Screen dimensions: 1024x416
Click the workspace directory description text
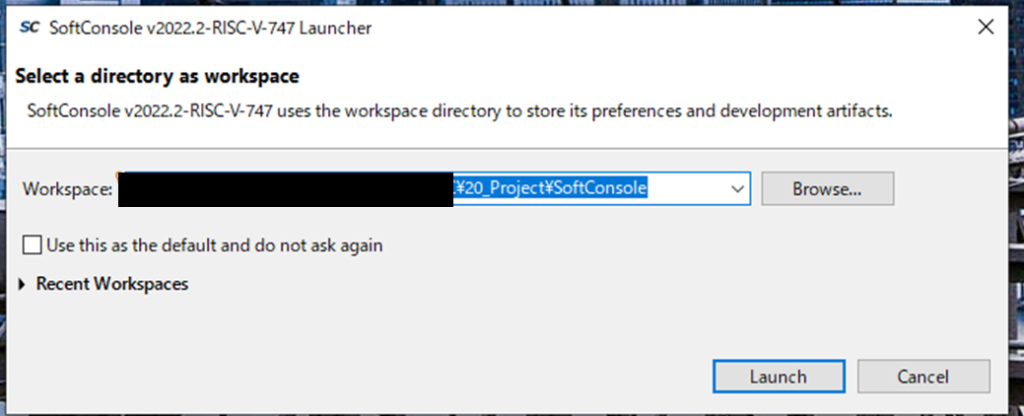pyautogui.click(x=458, y=110)
